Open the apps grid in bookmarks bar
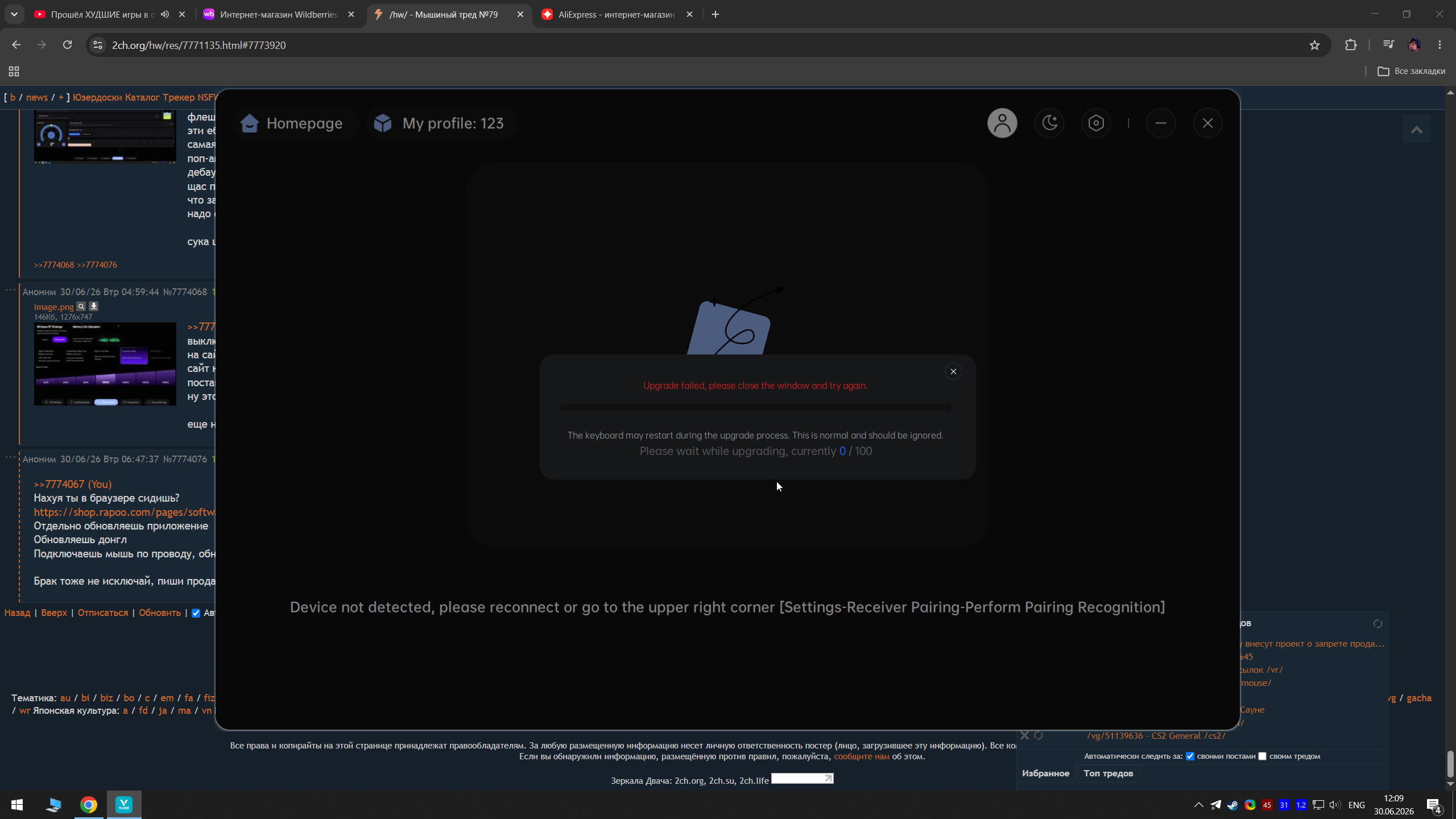 tap(14, 72)
